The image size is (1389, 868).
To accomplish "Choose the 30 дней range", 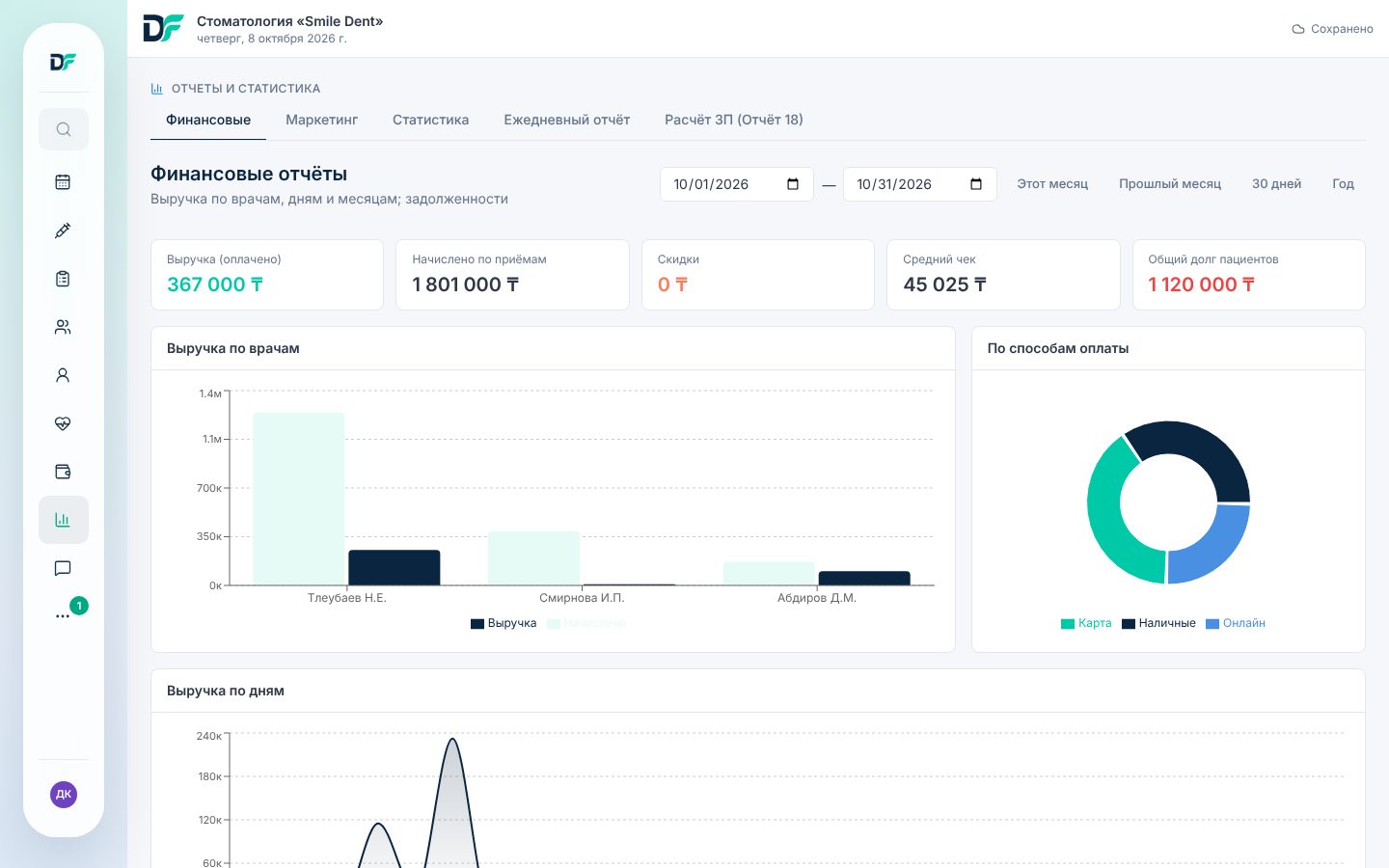I will coord(1276,184).
